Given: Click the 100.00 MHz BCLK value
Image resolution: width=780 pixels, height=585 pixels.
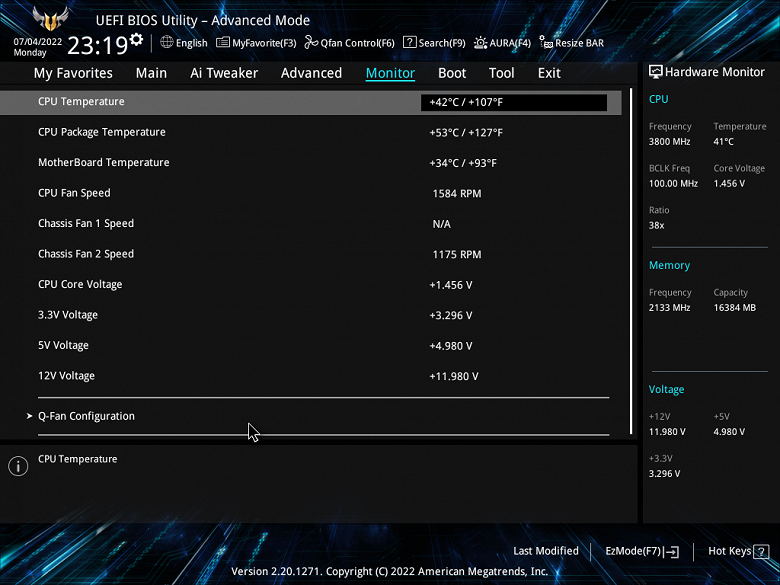Looking at the screenshot, I should coord(673,184).
